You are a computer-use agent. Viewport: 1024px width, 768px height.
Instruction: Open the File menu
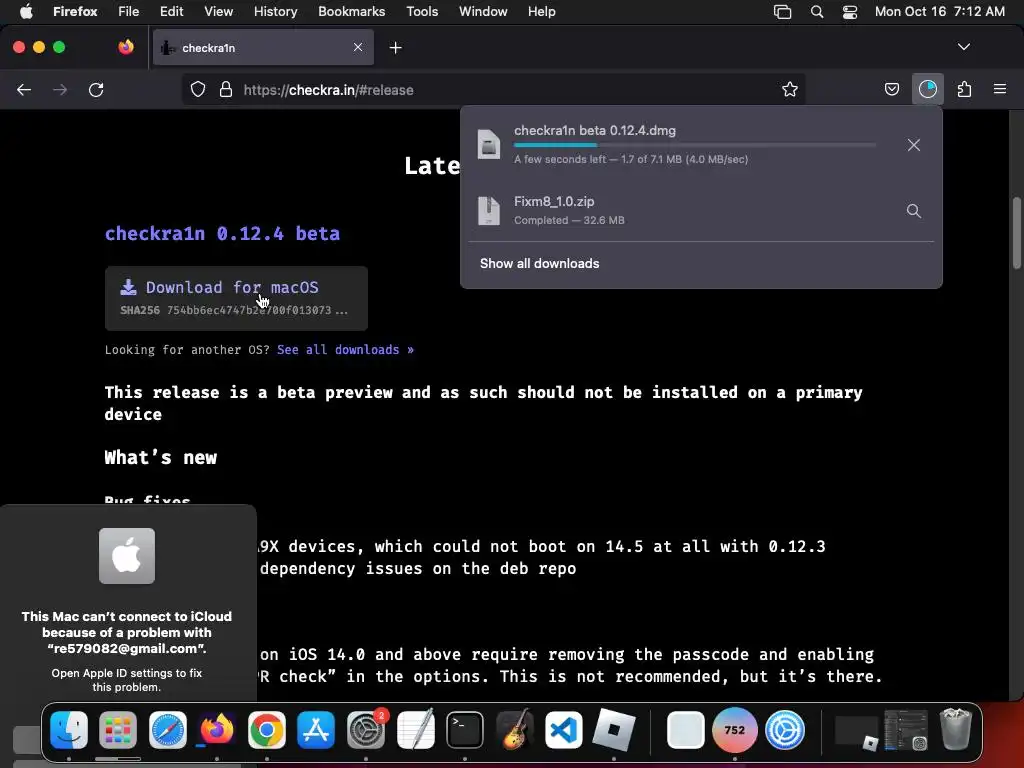129,12
